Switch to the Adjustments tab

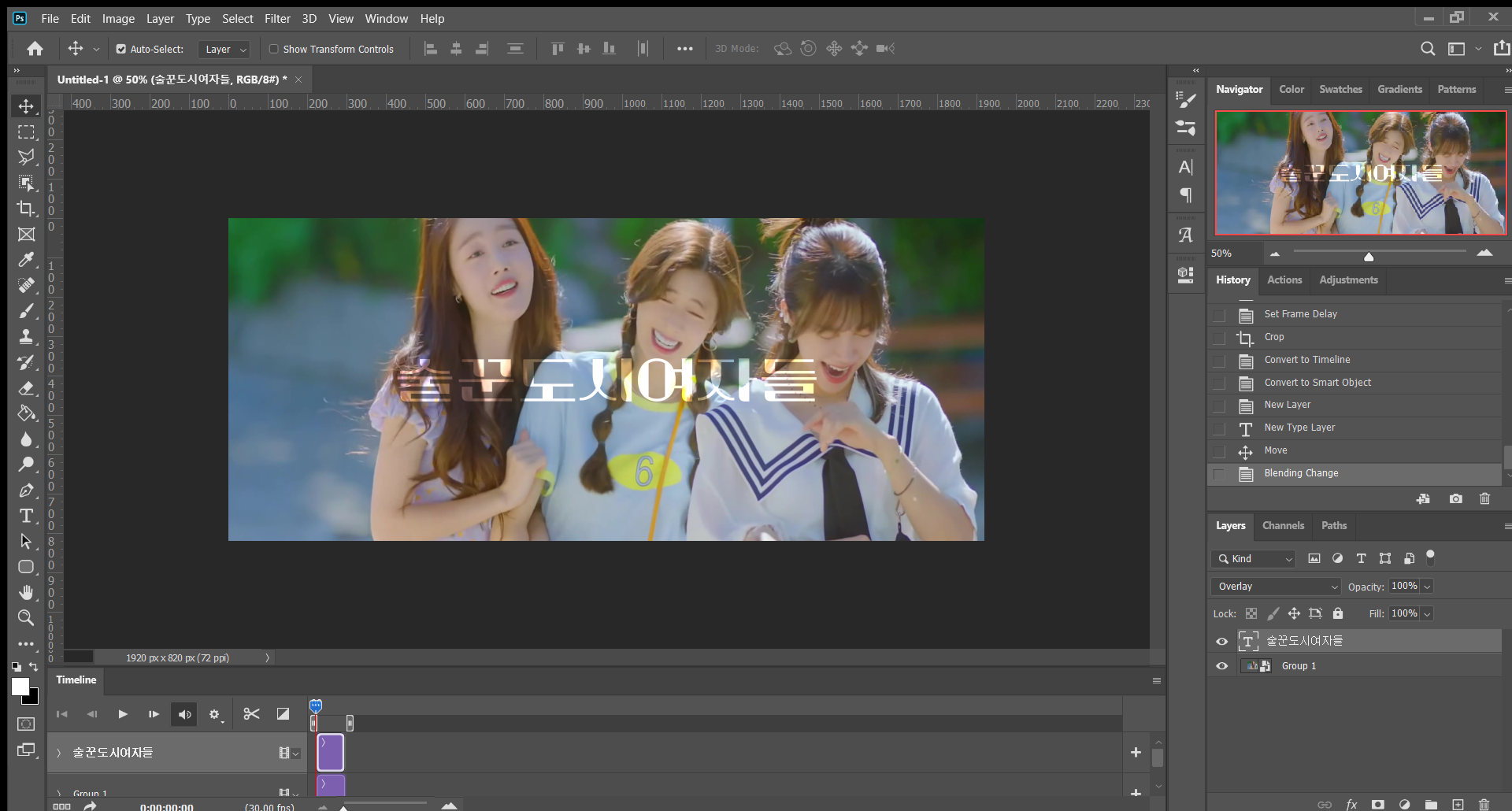1348,280
